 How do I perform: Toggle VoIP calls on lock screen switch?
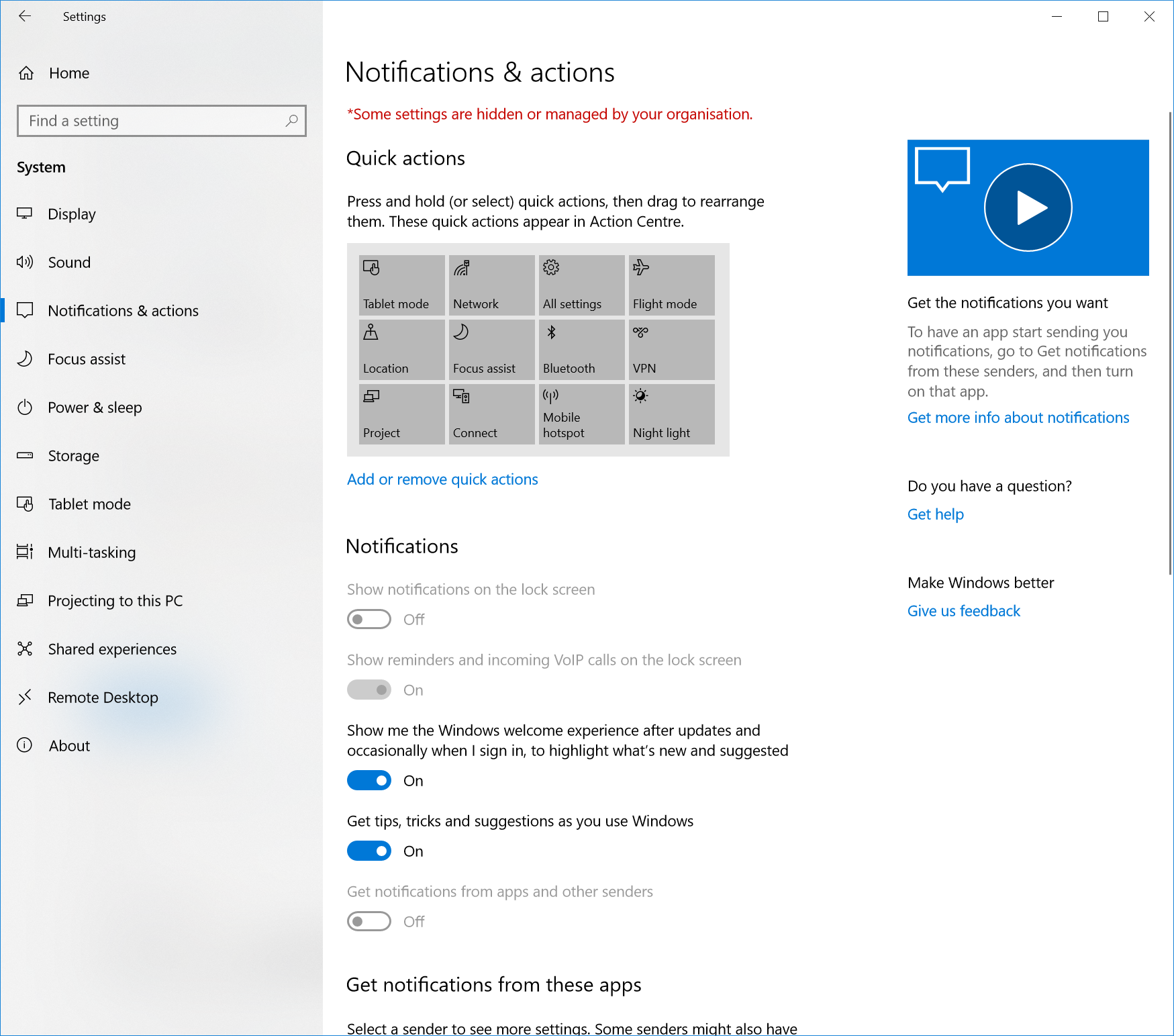pos(369,690)
